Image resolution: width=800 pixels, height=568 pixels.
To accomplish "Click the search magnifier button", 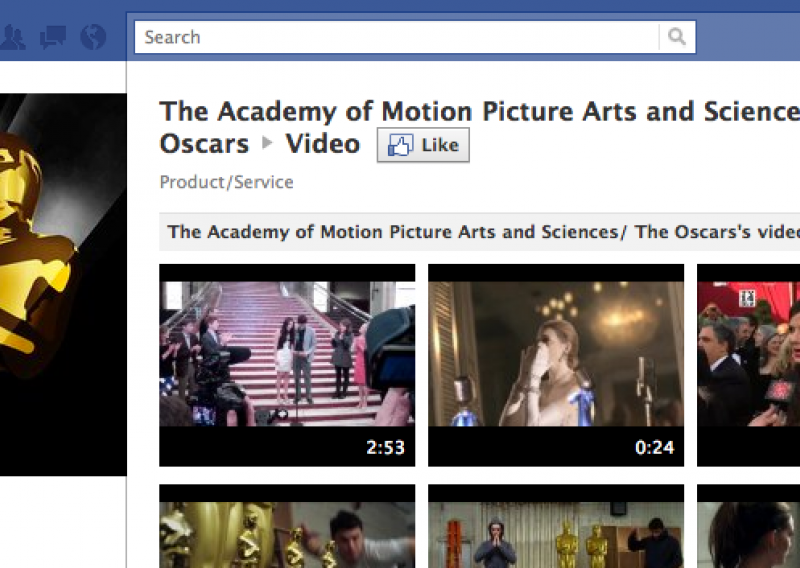I will click(677, 37).
